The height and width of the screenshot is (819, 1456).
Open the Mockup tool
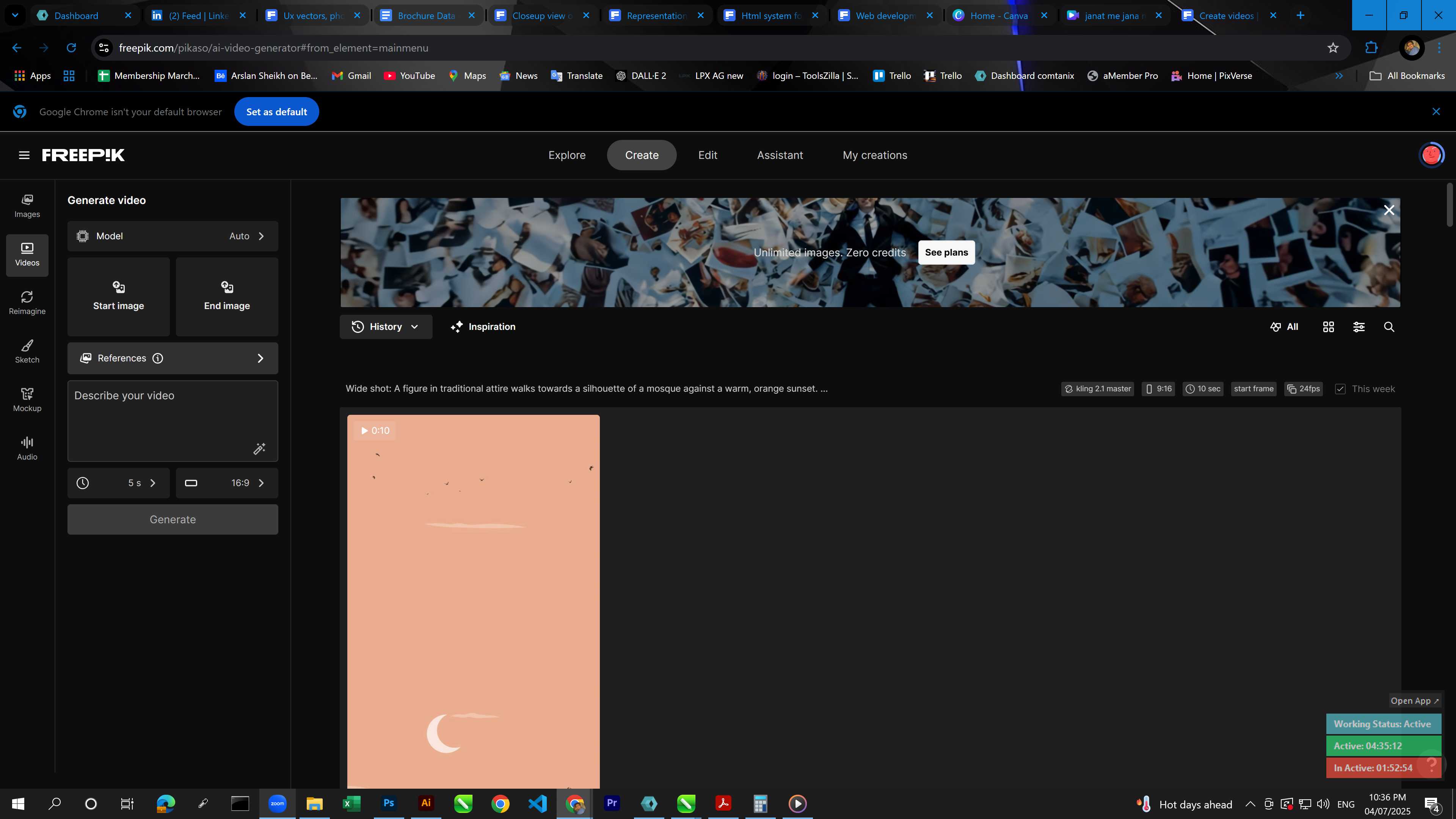27,400
